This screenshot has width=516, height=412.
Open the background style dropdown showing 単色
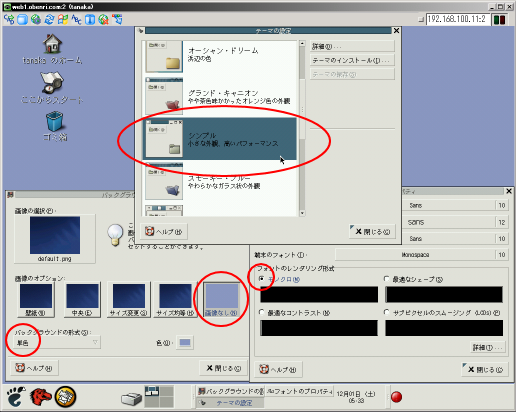(x=57, y=342)
